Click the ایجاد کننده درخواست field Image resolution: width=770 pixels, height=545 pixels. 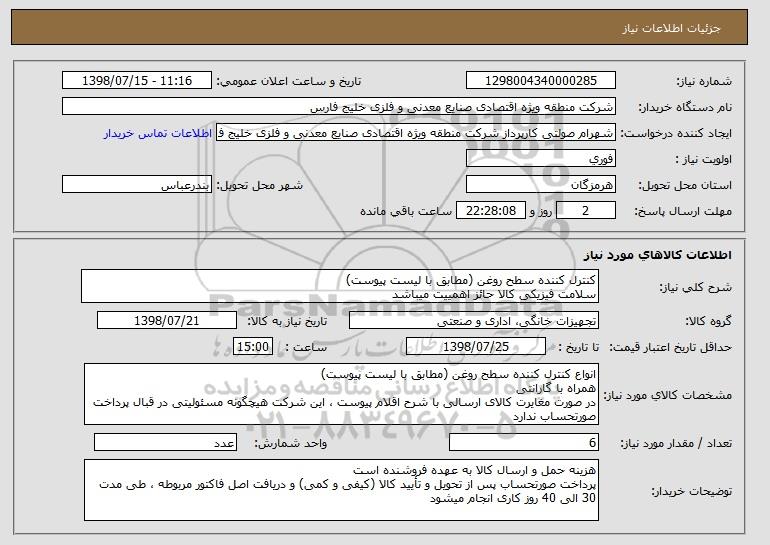pyautogui.click(x=416, y=133)
